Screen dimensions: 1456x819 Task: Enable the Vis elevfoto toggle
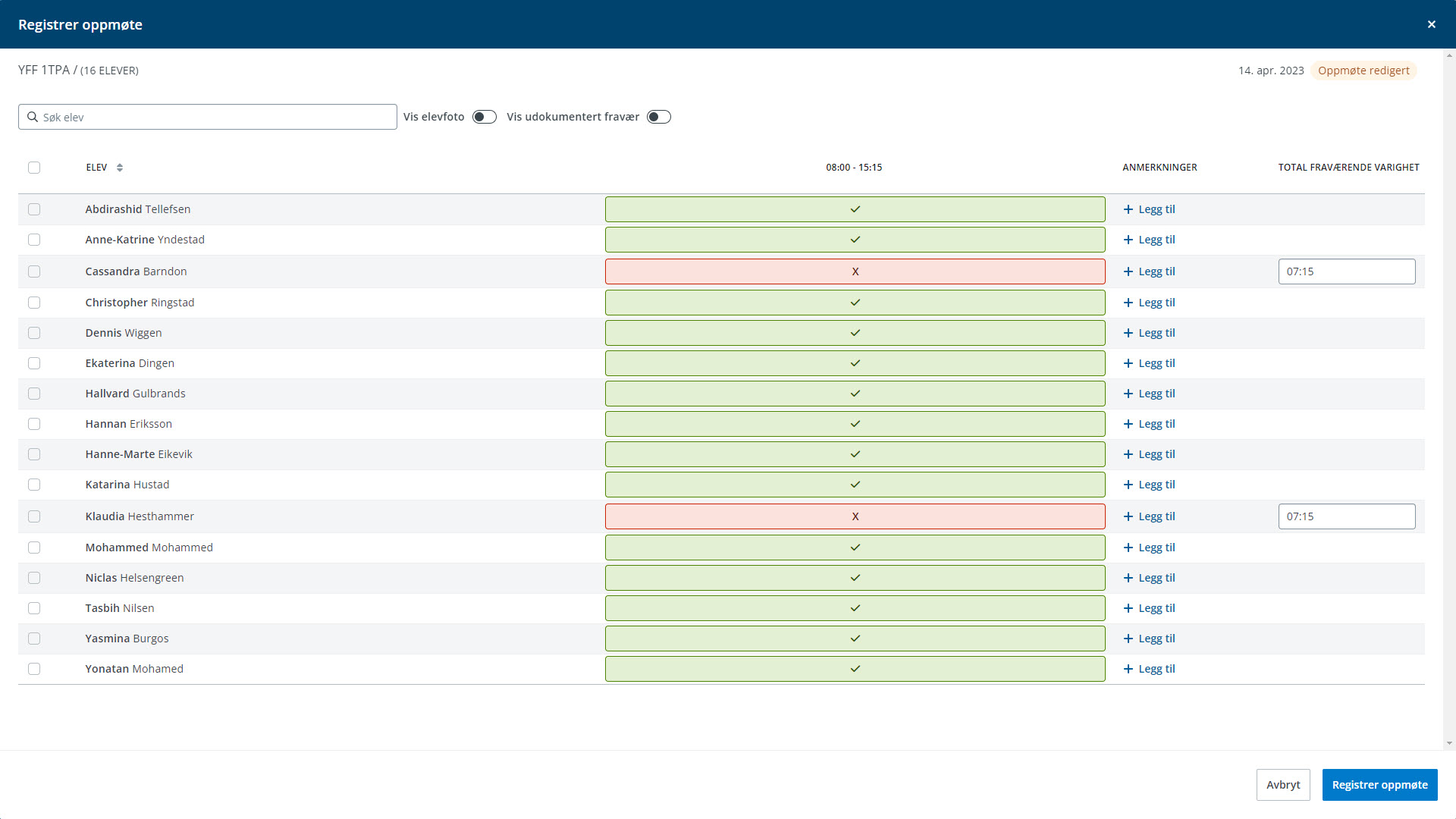tap(484, 117)
